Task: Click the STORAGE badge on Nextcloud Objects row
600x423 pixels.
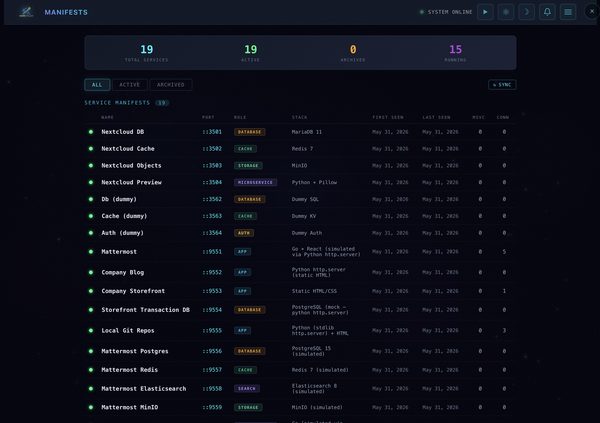Action: click(x=248, y=165)
